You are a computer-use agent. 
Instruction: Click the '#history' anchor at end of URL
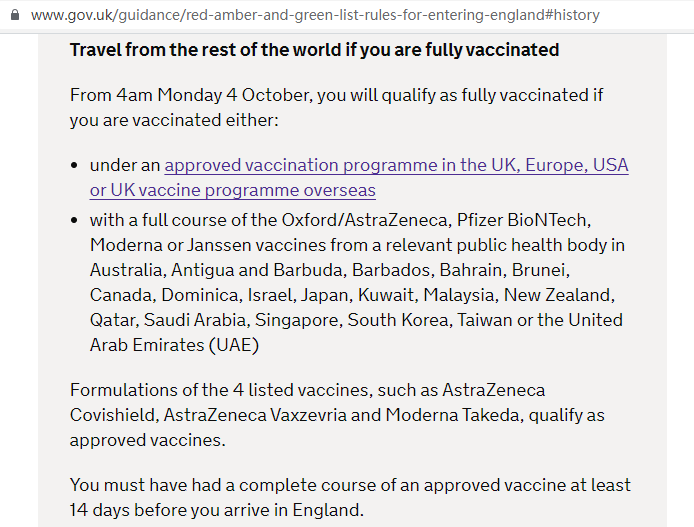coord(571,15)
